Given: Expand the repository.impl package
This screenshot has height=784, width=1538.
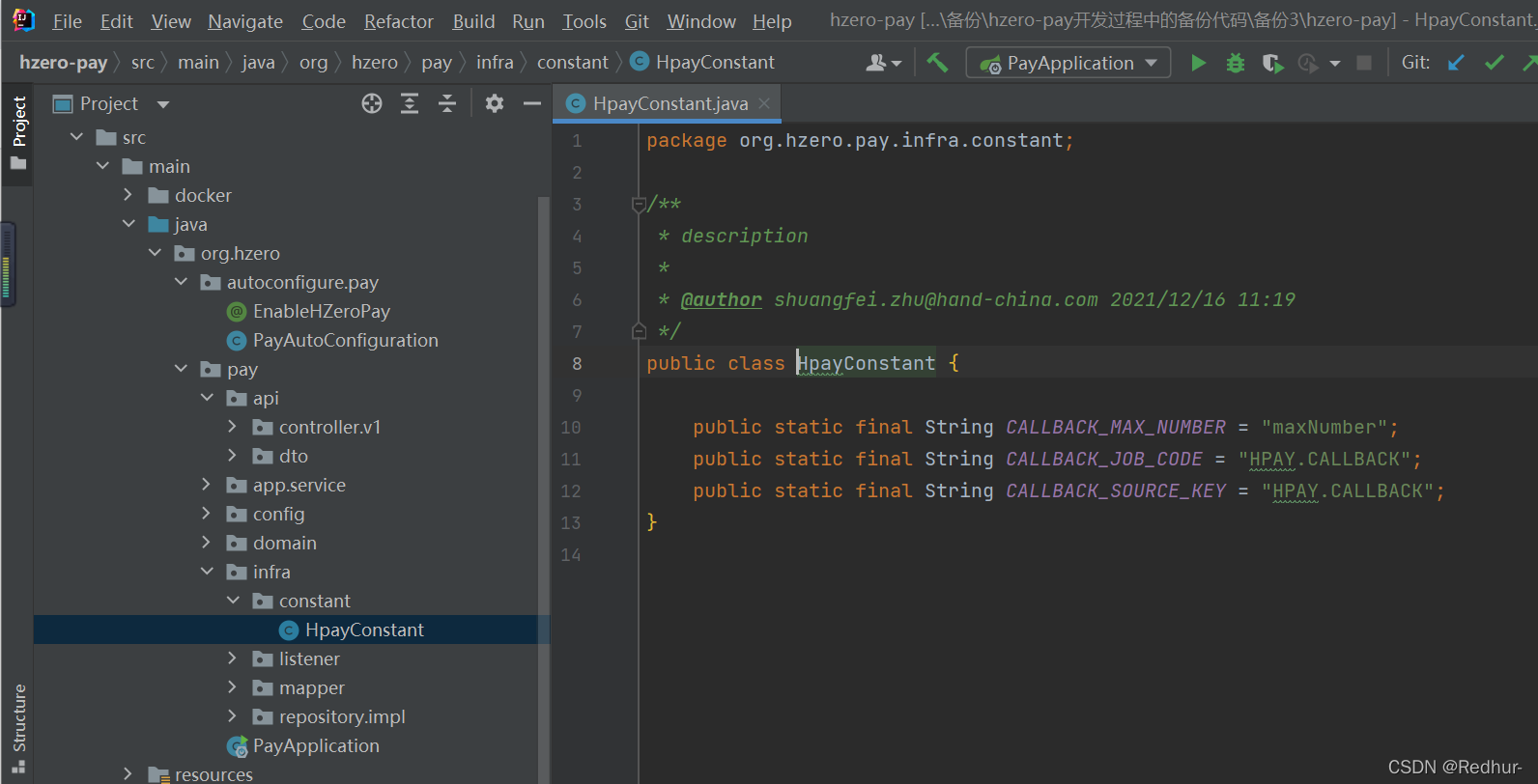Looking at the screenshot, I should [x=232, y=716].
